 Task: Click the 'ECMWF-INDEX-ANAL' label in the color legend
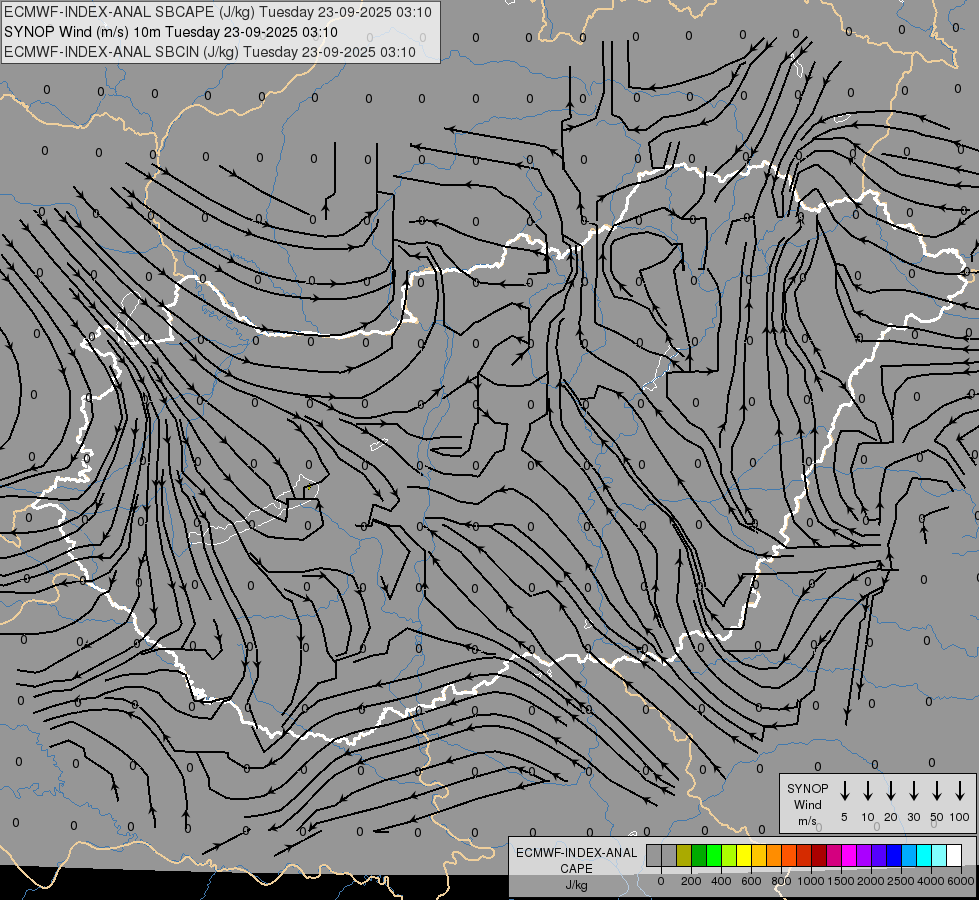pyautogui.click(x=576, y=853)
